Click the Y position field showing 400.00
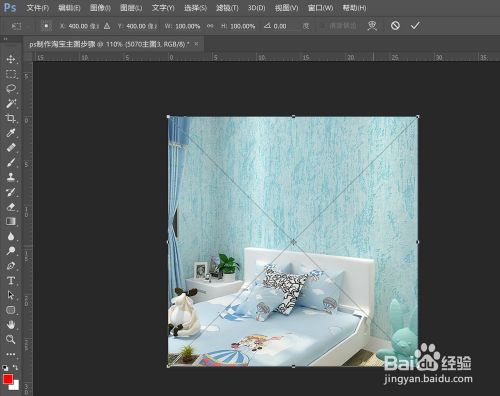 pos(141,26)
